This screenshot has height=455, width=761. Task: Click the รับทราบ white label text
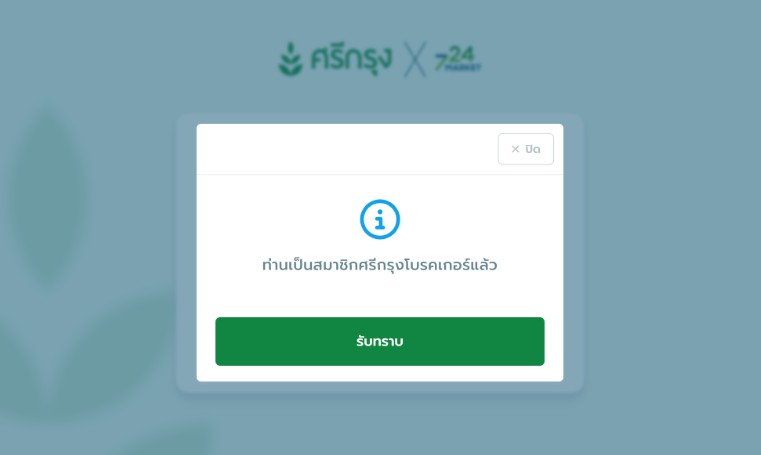coord(380,341)
